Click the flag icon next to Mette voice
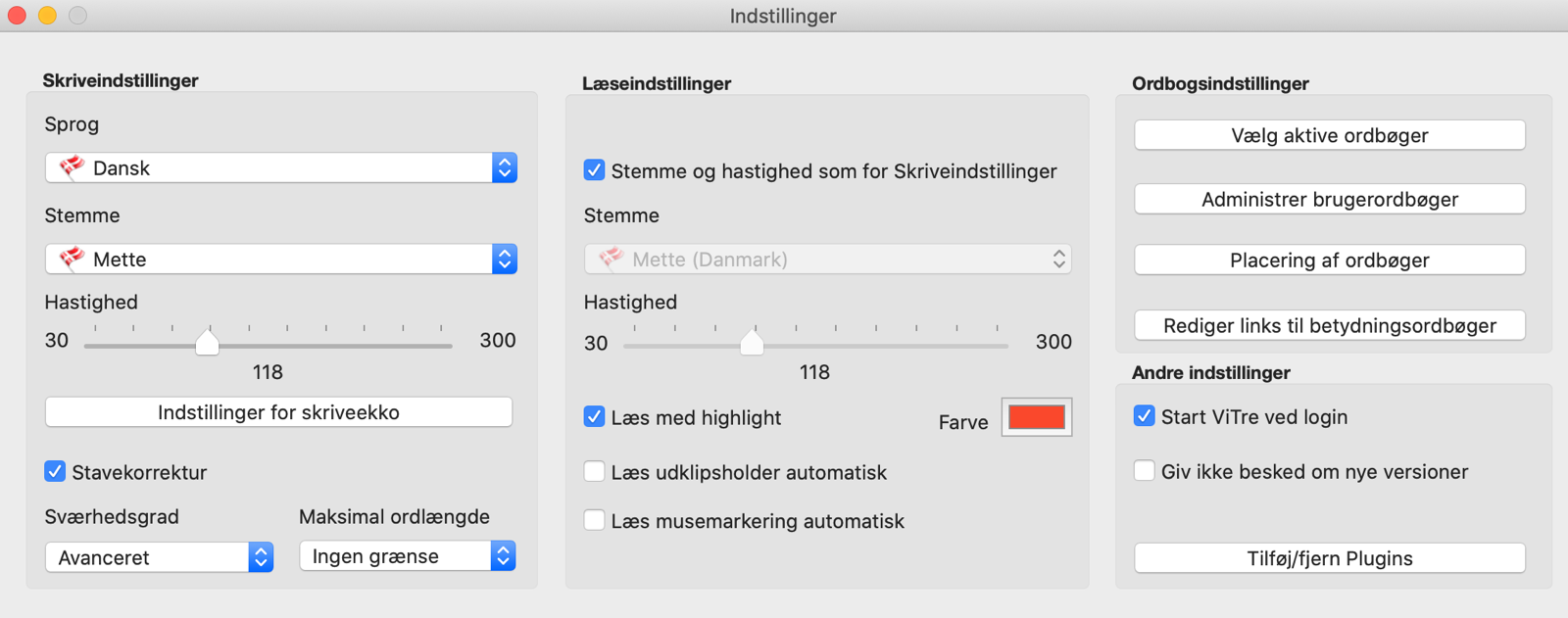This screenshot has width=1568, height=618. [71, 259]
